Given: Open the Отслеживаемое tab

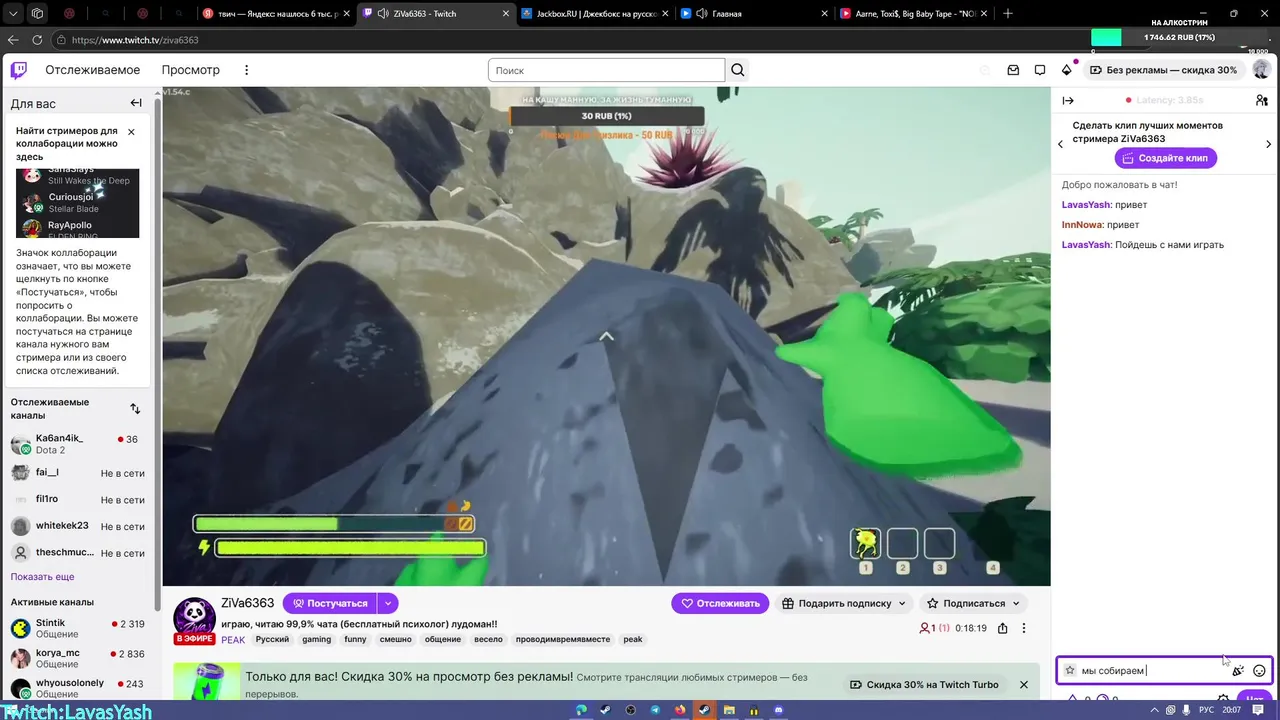Looking at the screenshot, I should point(92,70).
